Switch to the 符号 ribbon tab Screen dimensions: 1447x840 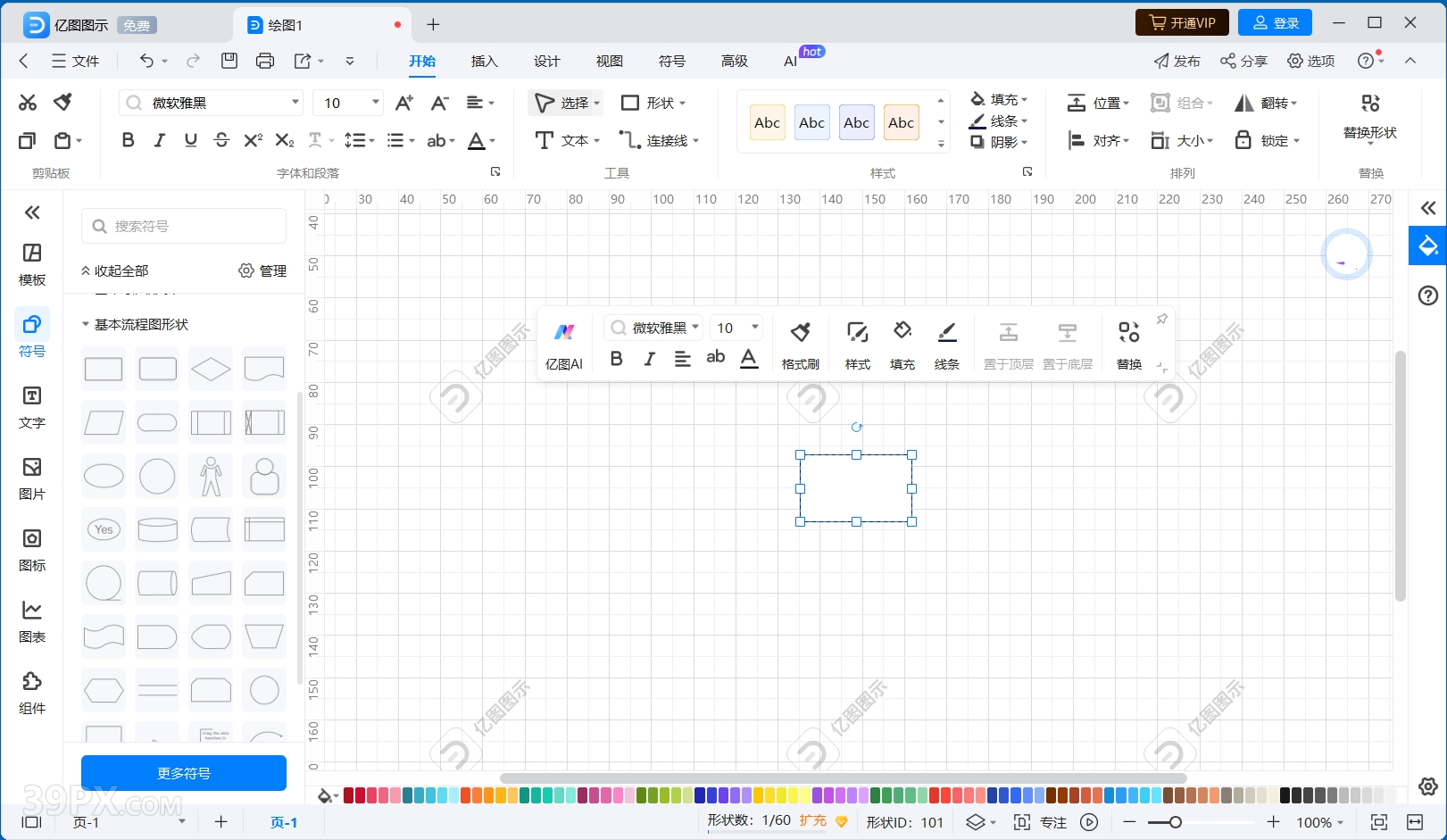coord(671,61)
